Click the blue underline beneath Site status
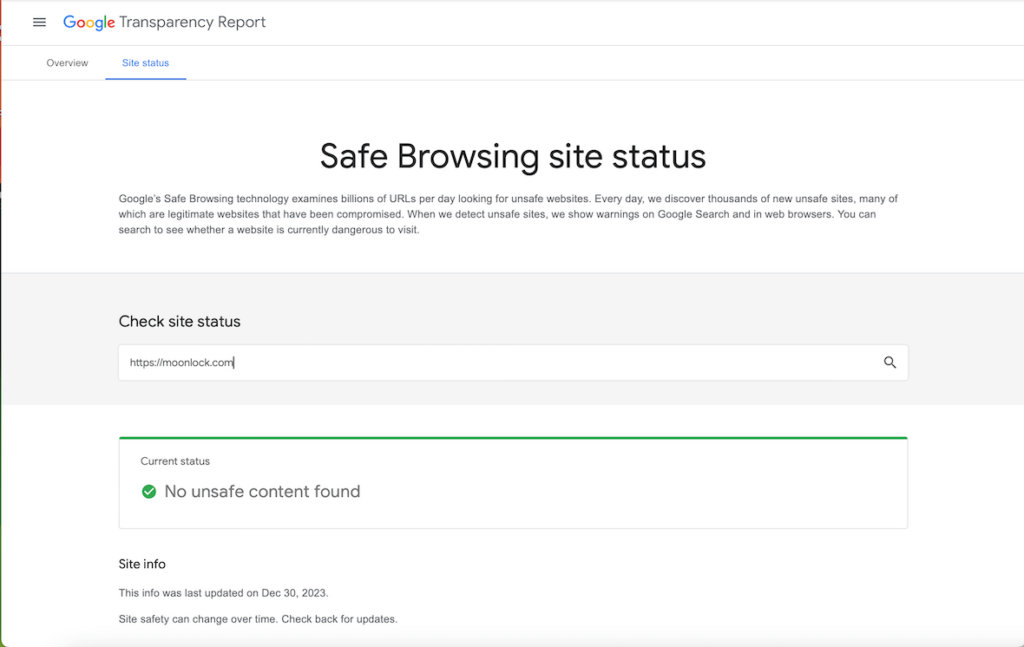This screenshot has height=647, width=1024. [145, 77]
